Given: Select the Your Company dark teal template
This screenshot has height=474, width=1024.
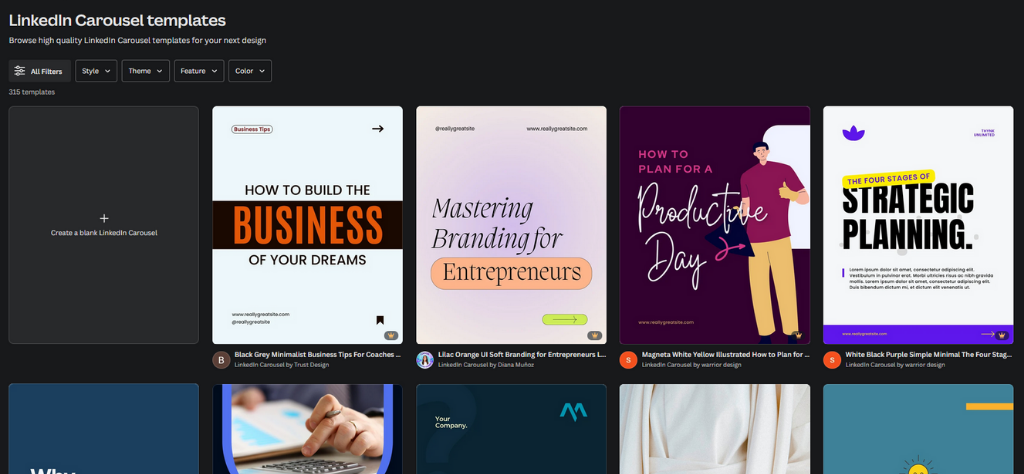Looking at the screenshot, I should [511, 429].
